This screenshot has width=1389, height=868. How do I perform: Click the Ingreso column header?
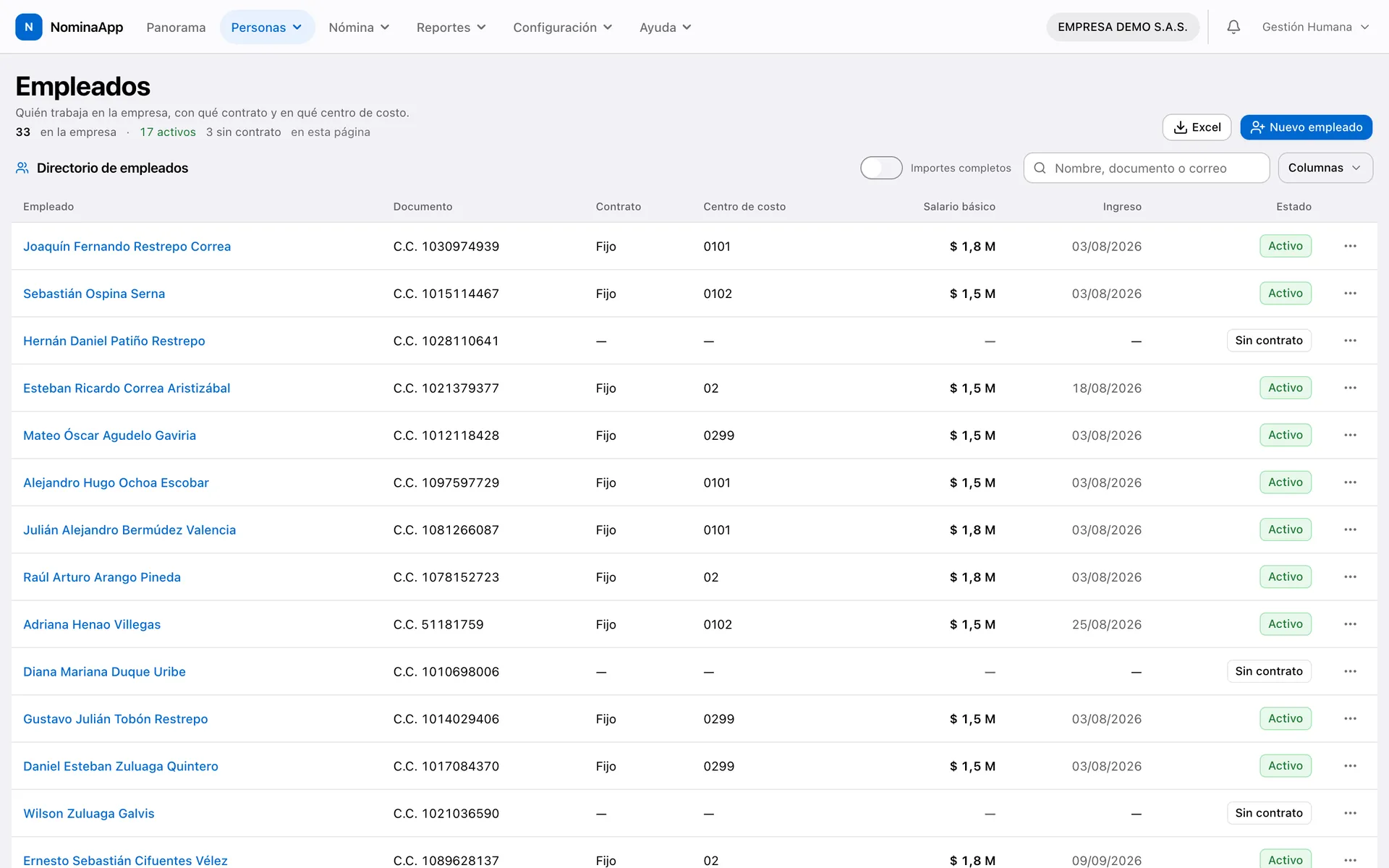1122,207
